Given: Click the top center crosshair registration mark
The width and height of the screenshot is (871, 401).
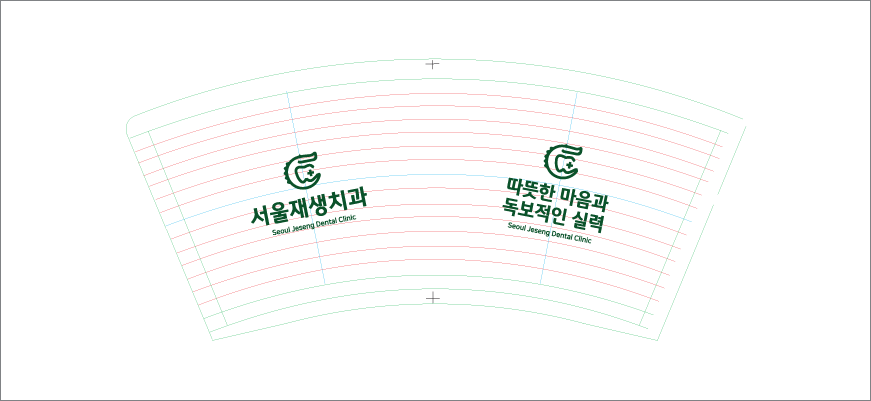Looking at the screenshot, I should [432, 64].
